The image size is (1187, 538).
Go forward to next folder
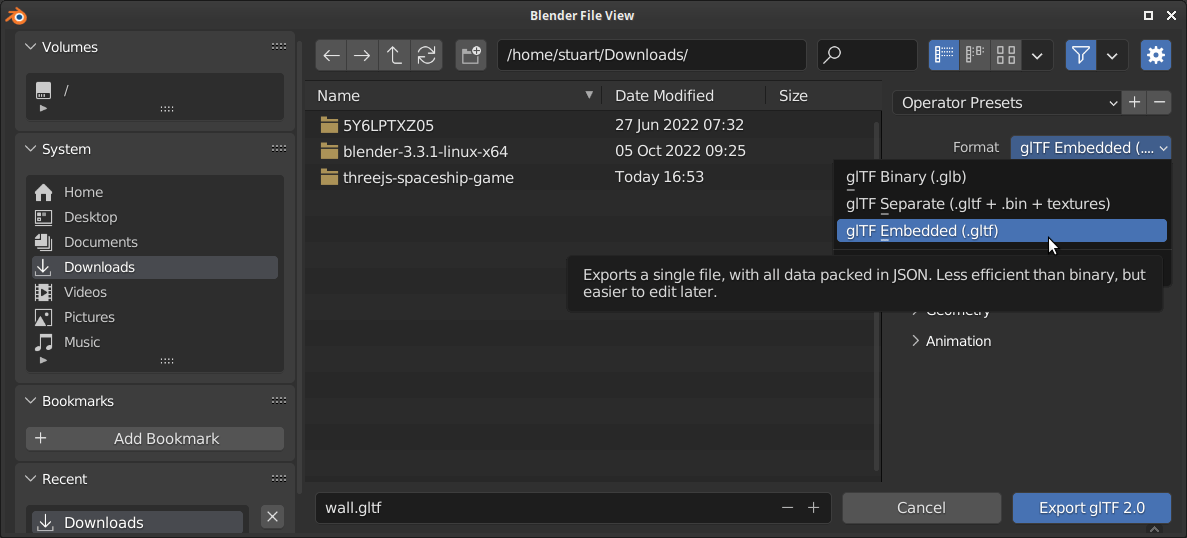click(x=363, y=55)
